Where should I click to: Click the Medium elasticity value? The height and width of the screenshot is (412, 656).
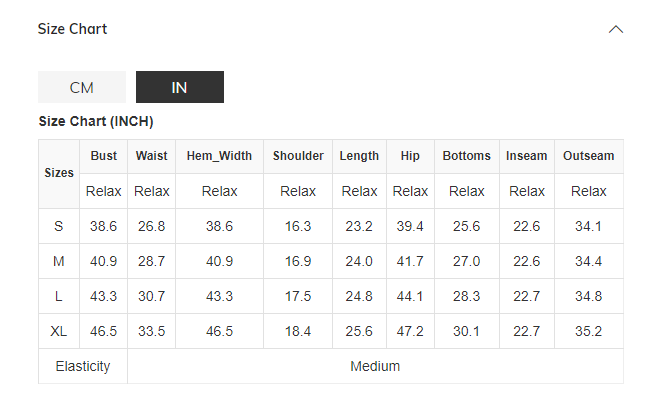click(375, 366)
